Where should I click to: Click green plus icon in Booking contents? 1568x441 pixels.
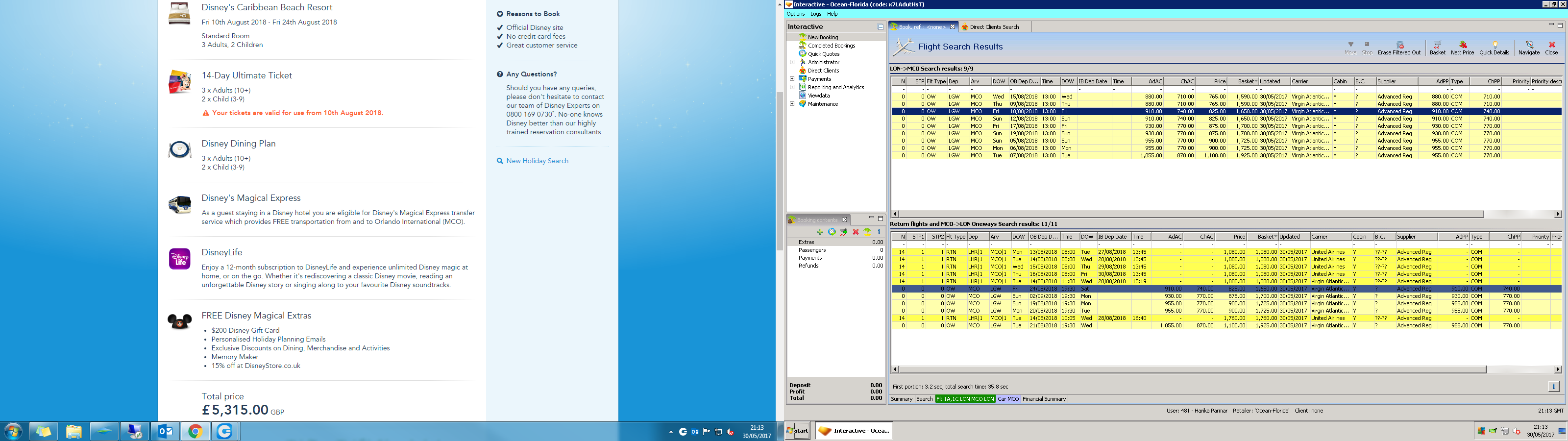(820, 232)
